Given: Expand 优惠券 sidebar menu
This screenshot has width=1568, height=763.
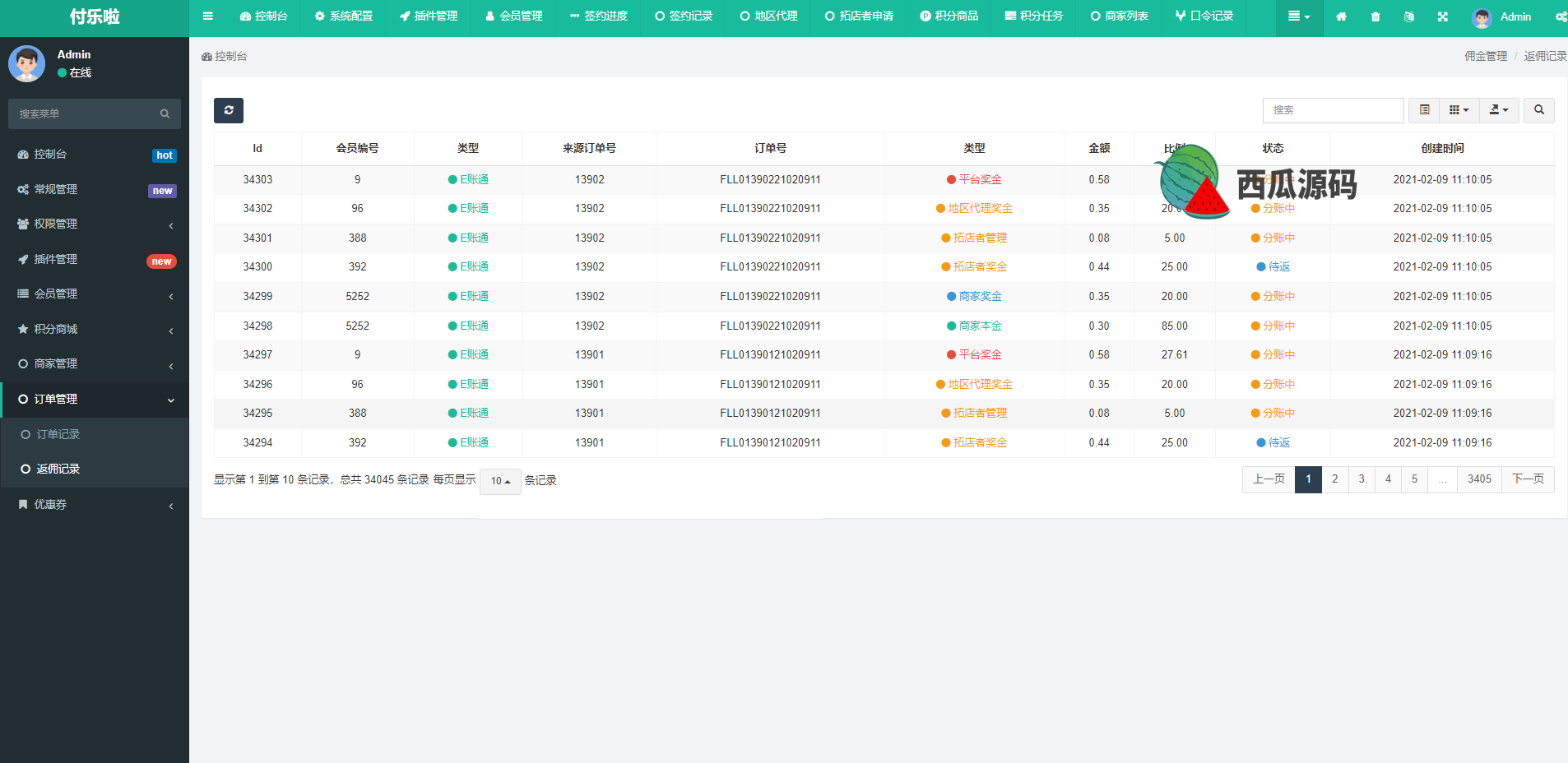Looking at the screenshot, I should tap(95, 505).
